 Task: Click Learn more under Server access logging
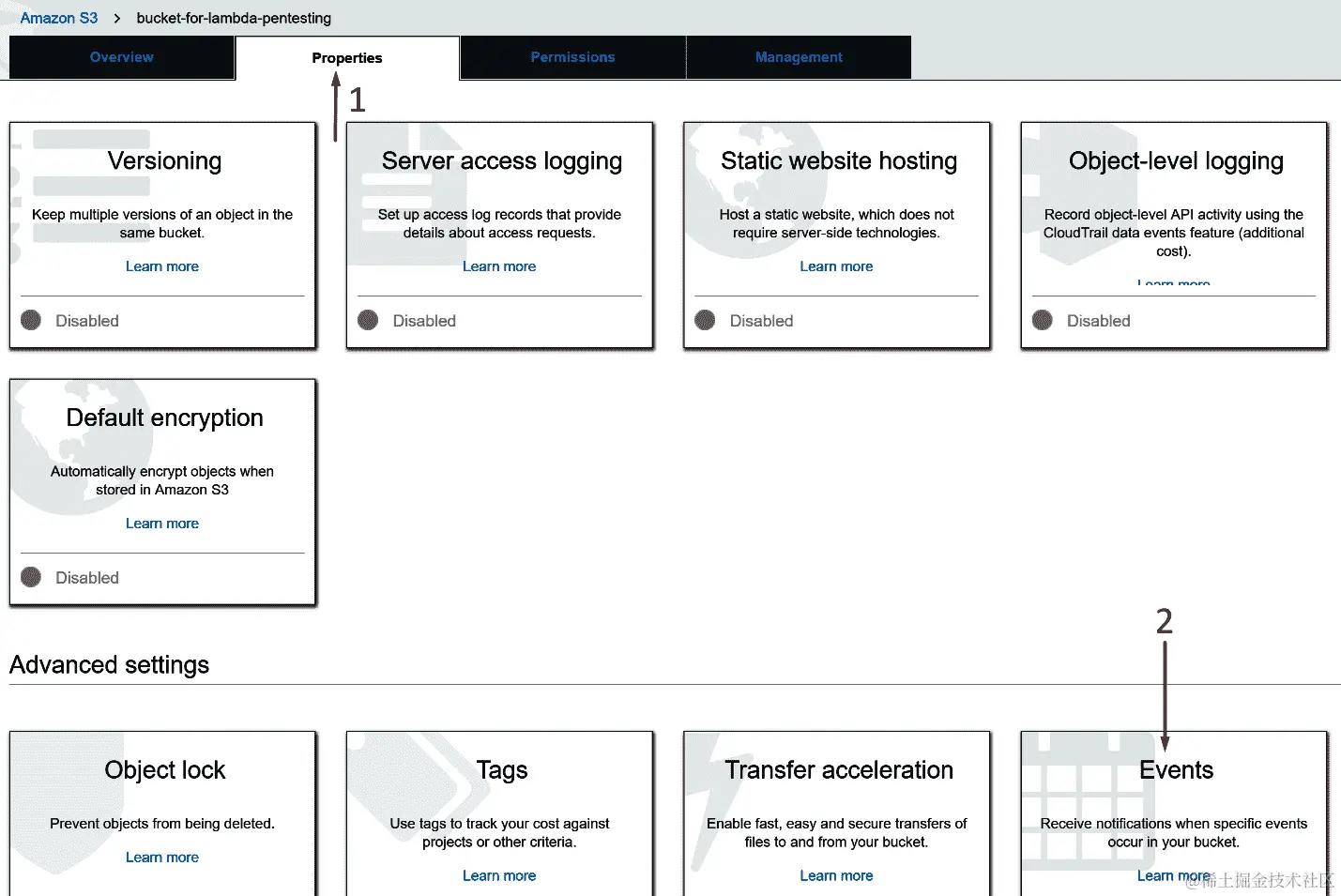[x=499, y=266]
